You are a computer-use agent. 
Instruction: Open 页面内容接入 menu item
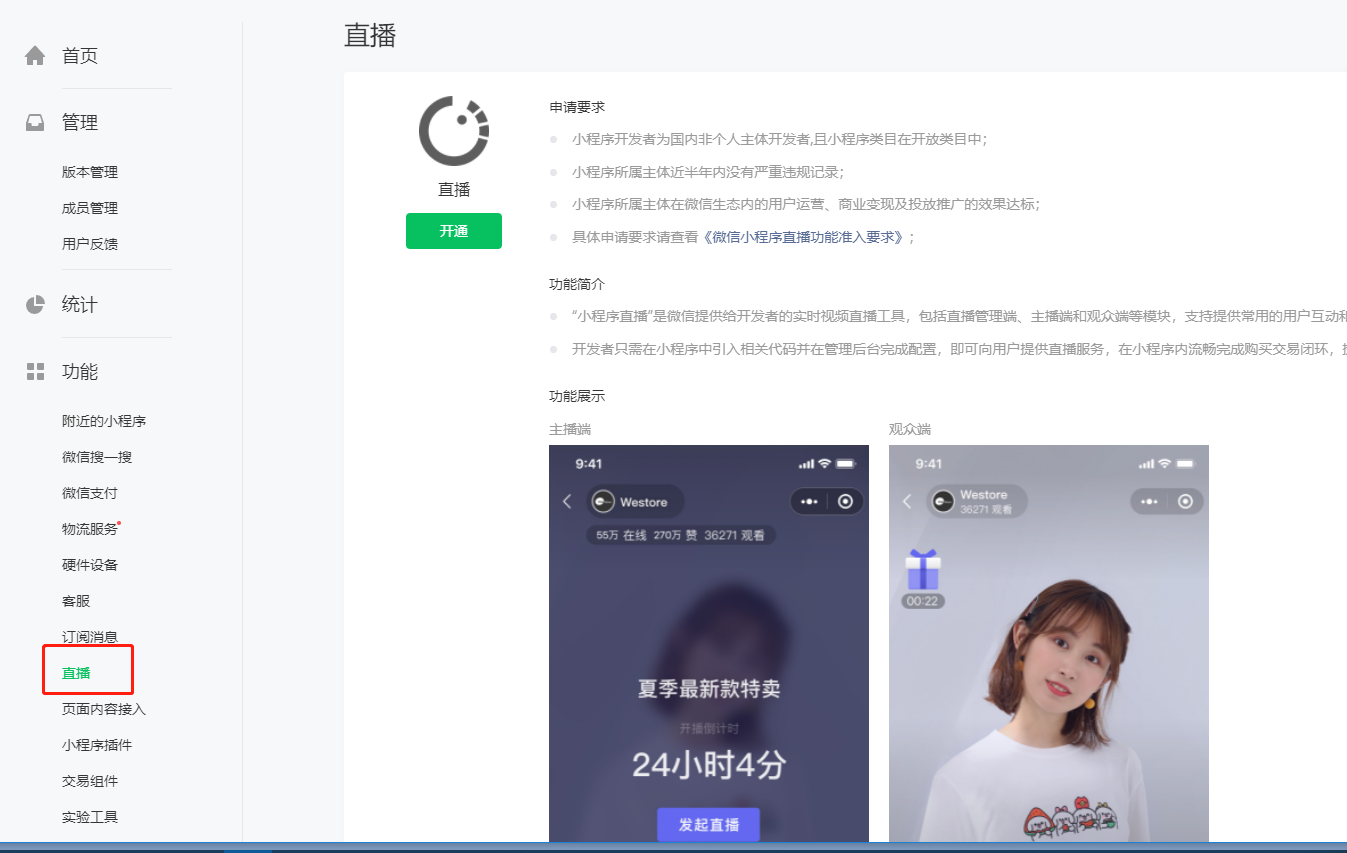click(x=104, y=709)
